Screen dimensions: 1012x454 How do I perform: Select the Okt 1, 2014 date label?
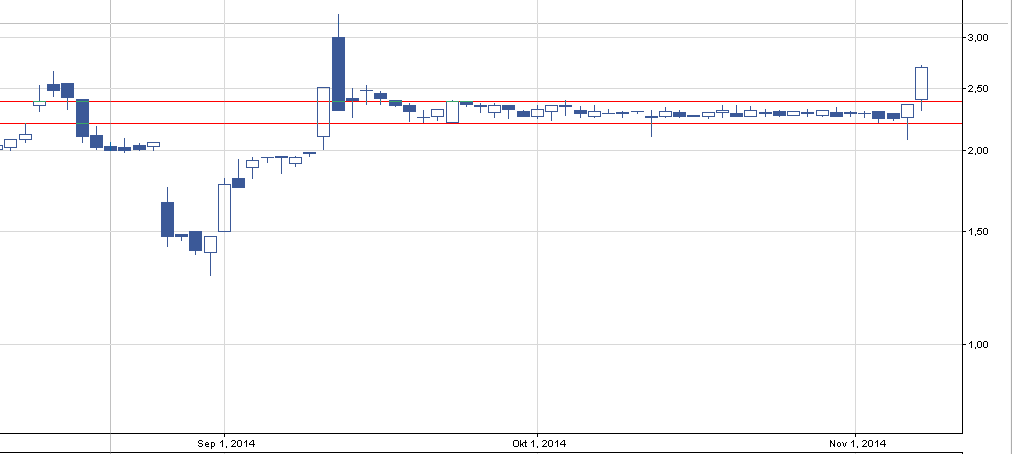pos(539,443)
